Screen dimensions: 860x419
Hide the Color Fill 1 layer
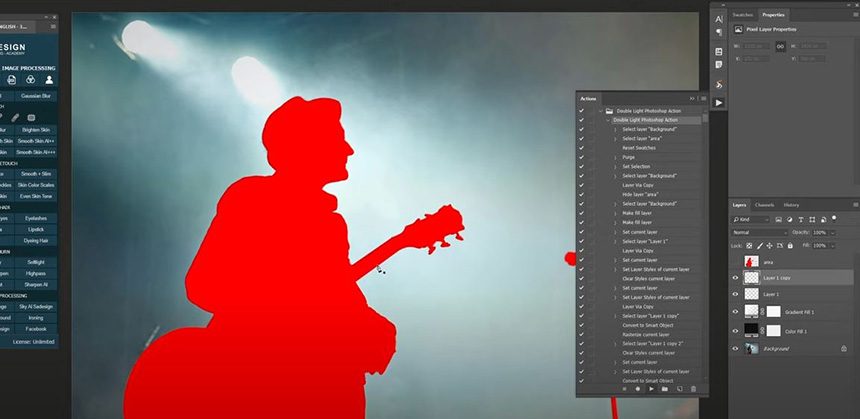(x=735, y=331)
